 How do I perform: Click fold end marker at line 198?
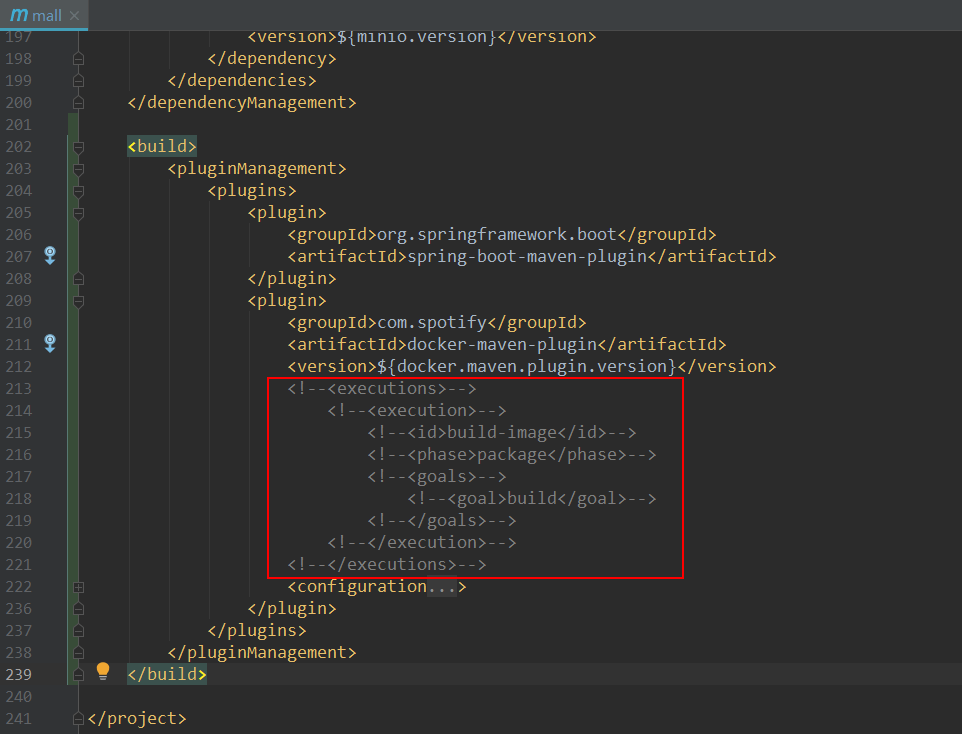(x=79, y=59)
